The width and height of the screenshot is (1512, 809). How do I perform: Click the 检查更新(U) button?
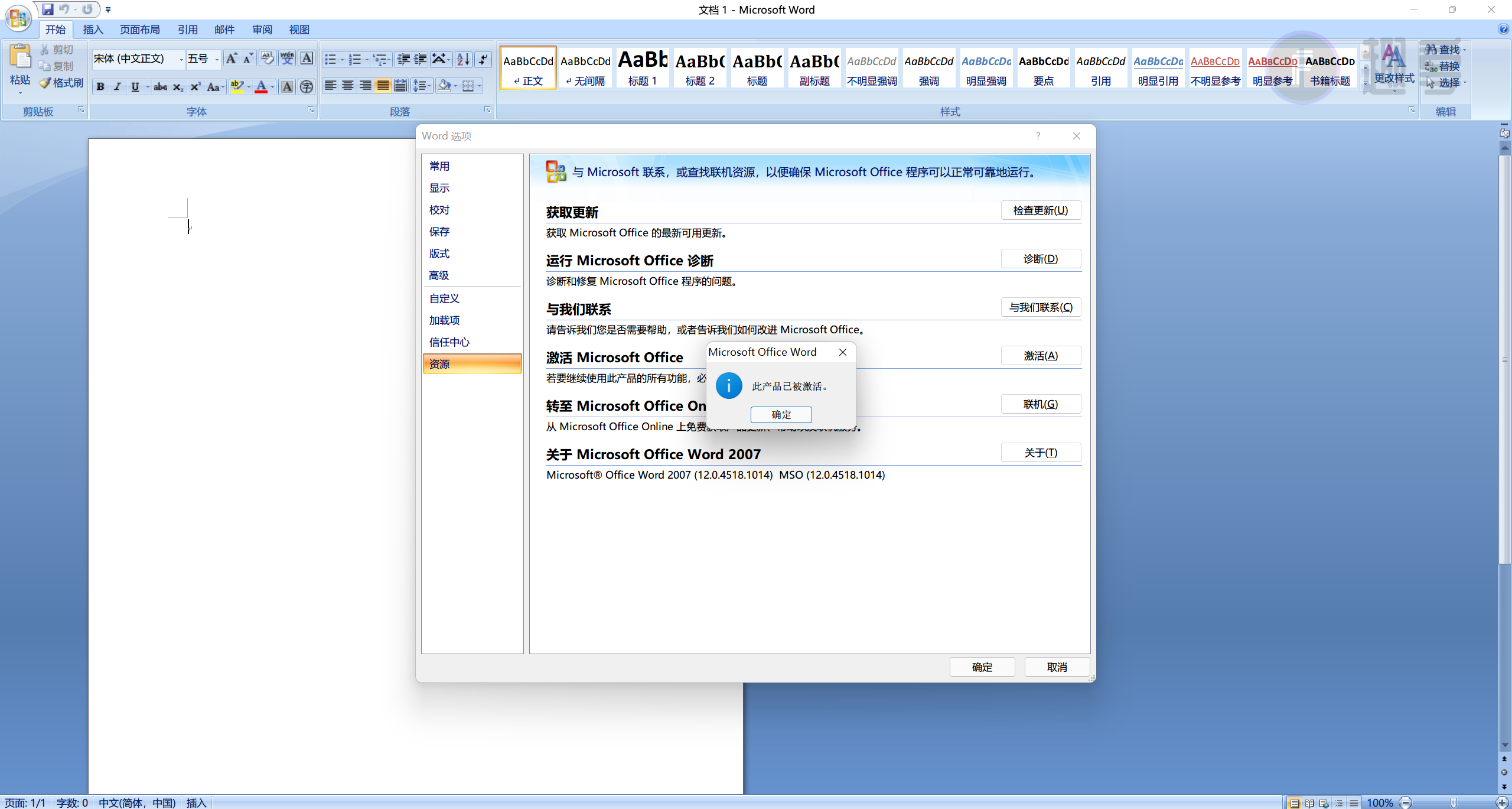(1041, 210)
